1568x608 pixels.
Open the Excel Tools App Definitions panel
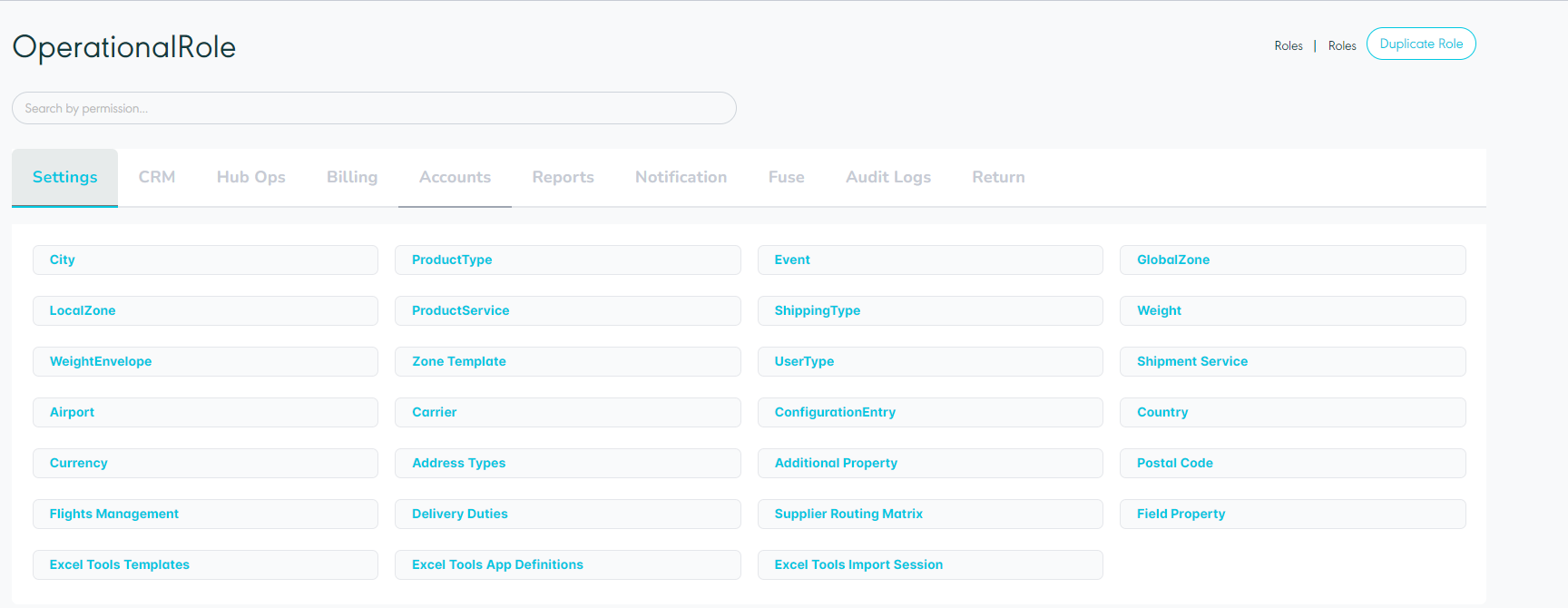(x=568, y=564)
